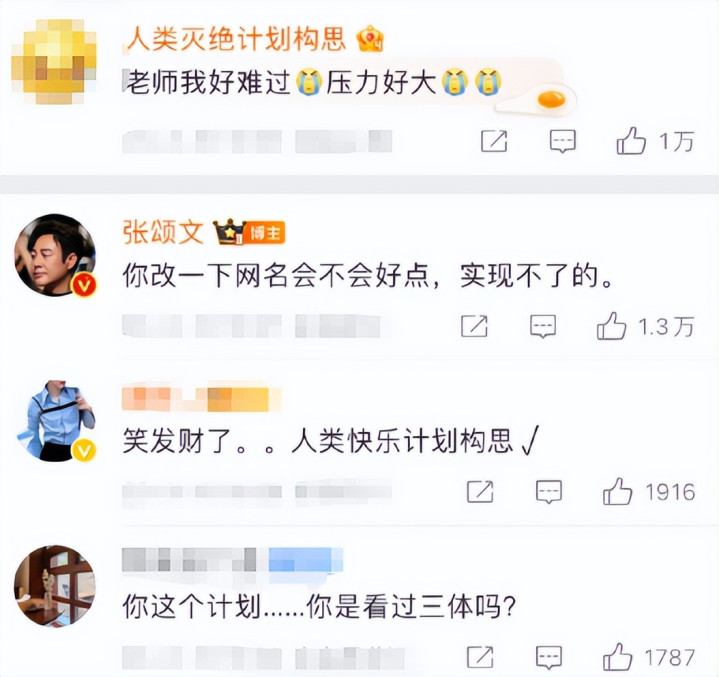
Task: Open 张颂文 profile via username
Action: 163,232
